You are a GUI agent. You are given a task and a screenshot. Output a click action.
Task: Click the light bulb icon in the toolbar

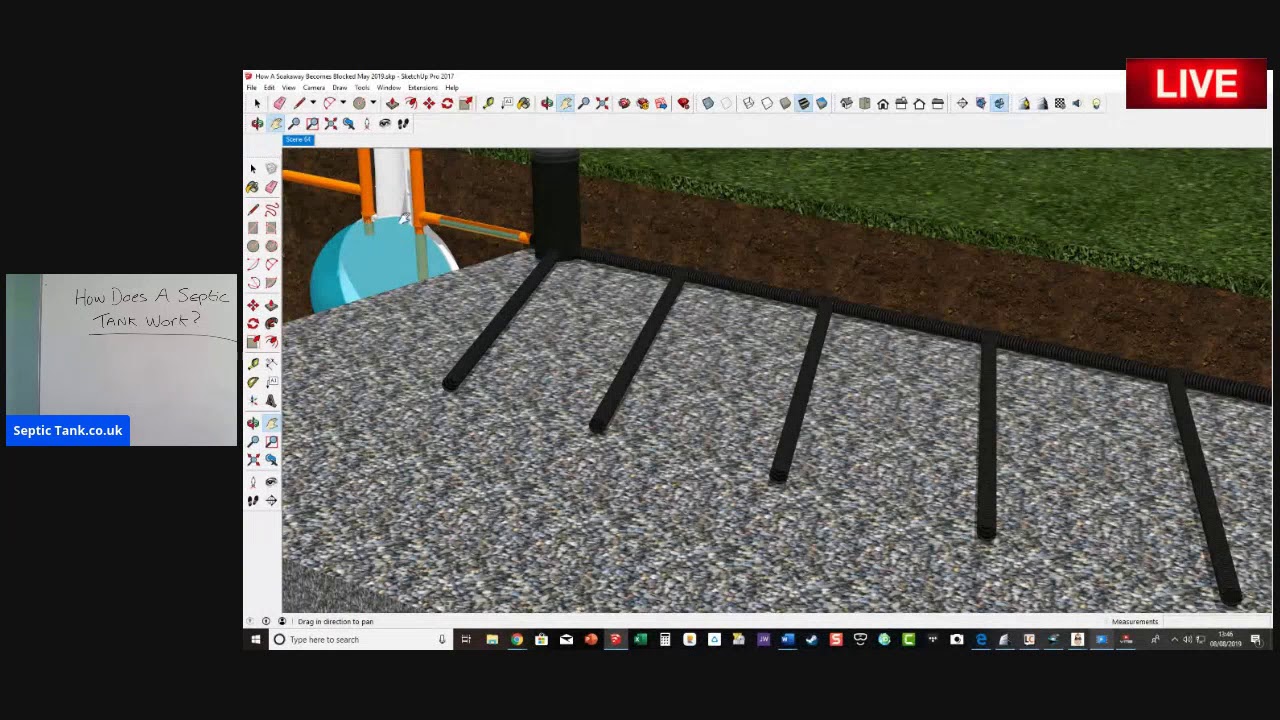coord(1096,103)
